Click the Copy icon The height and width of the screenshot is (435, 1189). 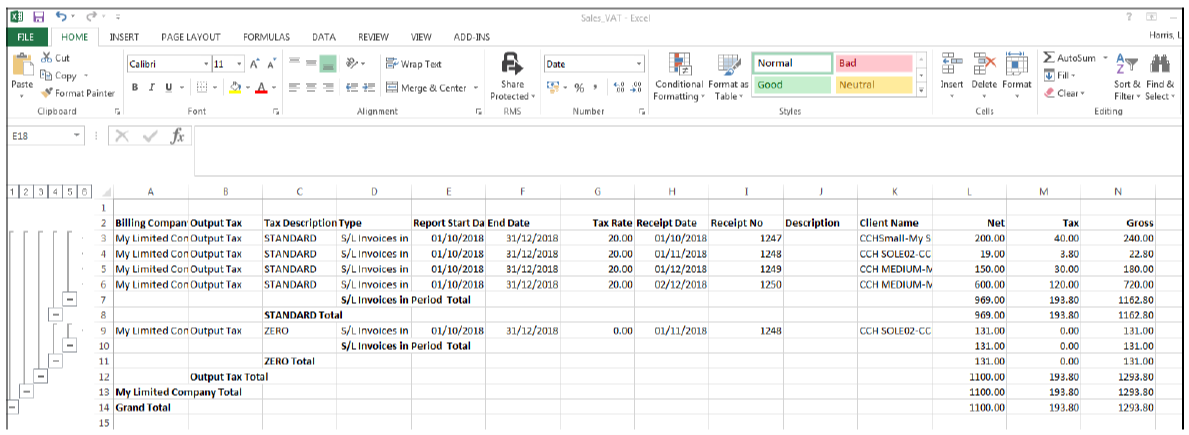(45, 75)
